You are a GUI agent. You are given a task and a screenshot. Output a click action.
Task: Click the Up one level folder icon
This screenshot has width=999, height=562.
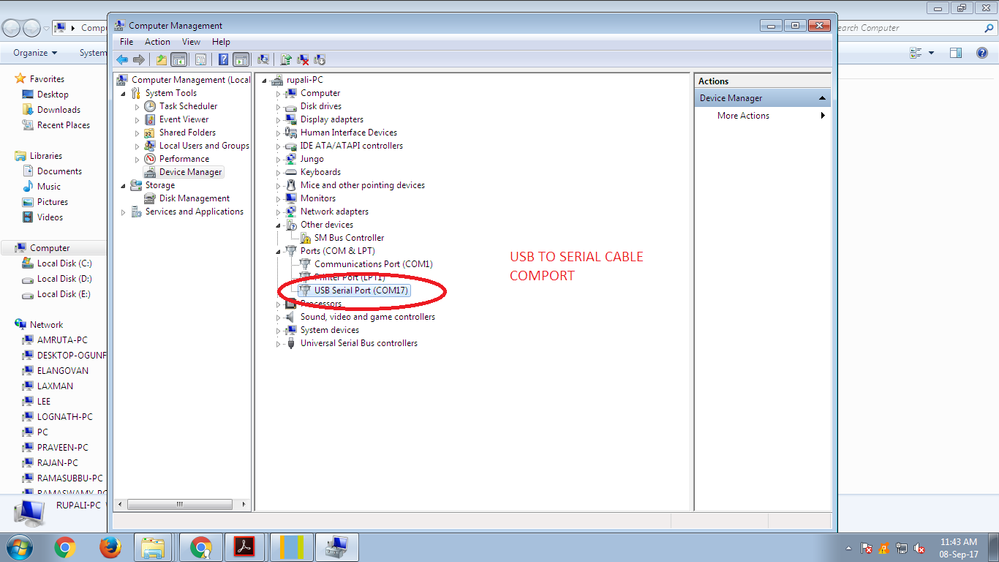(x=161, y=60)
